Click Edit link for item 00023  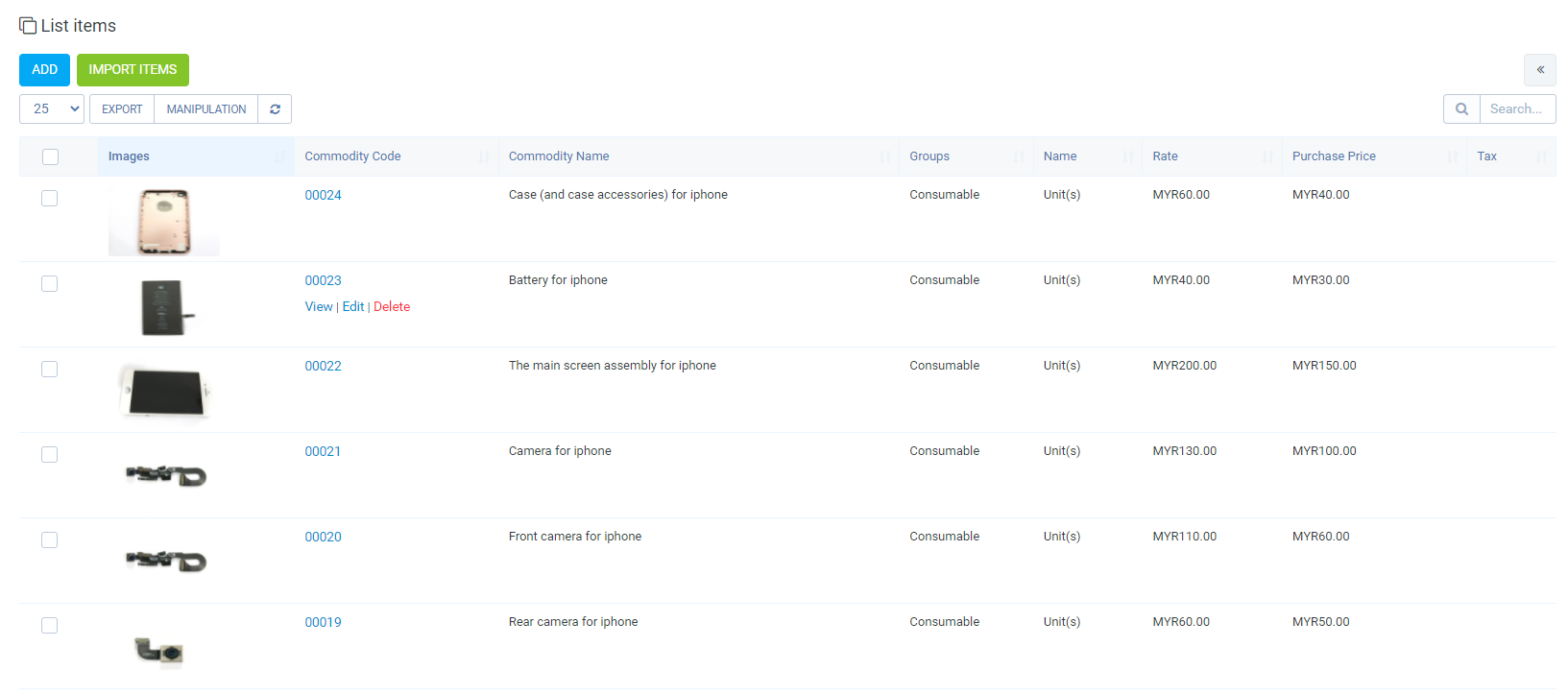[x=353, y=306]
